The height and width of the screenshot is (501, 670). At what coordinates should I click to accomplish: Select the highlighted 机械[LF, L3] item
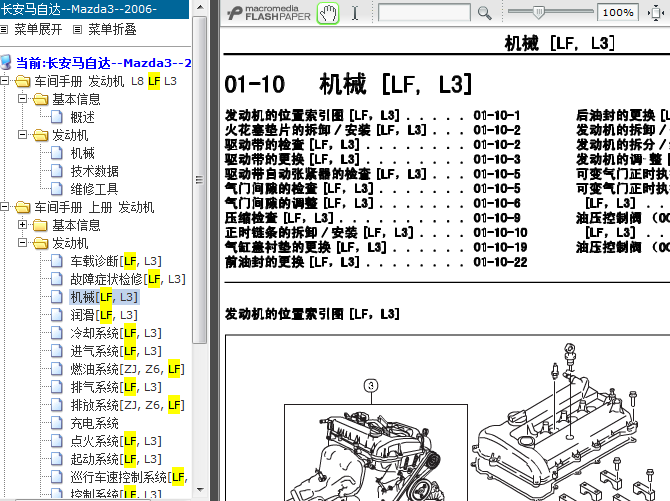[104, 297]
